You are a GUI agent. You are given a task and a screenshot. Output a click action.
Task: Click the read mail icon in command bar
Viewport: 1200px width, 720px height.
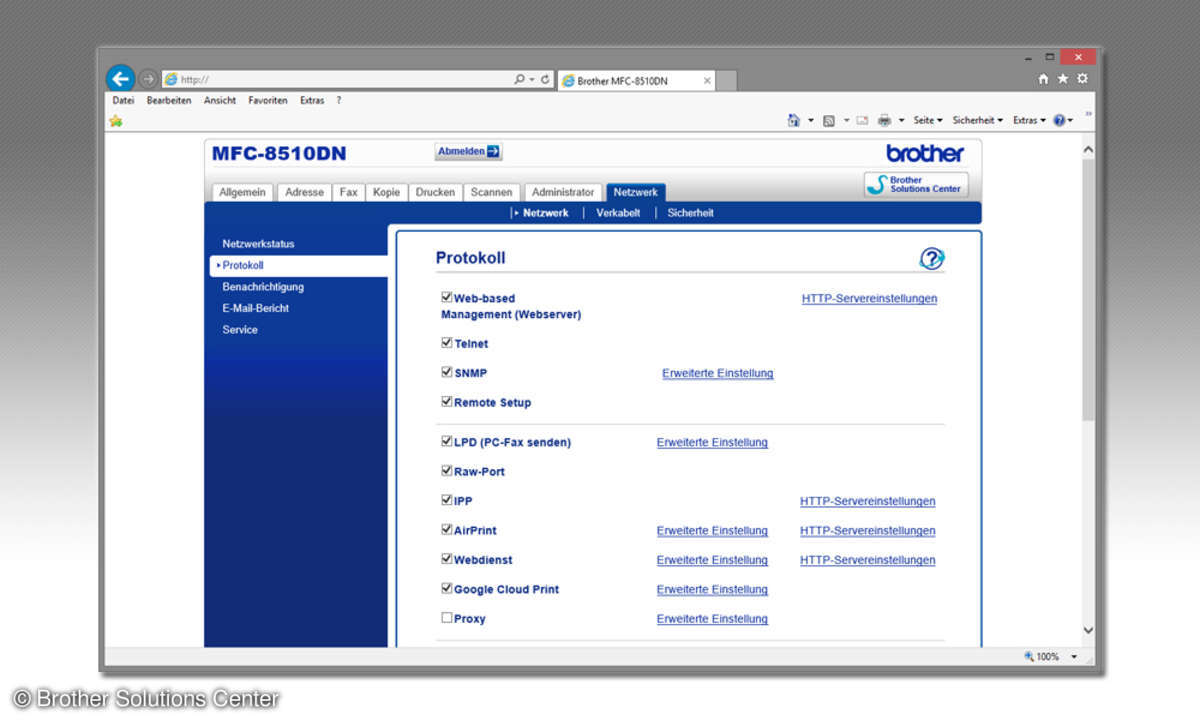point(862,120)
